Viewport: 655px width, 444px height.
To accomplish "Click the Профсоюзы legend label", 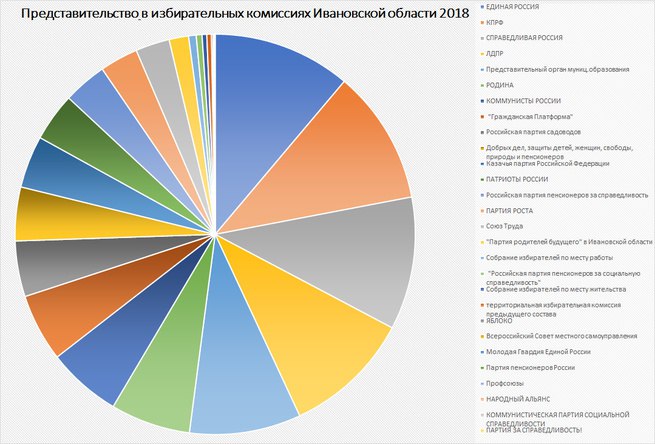I will click(x=503, y=383).
